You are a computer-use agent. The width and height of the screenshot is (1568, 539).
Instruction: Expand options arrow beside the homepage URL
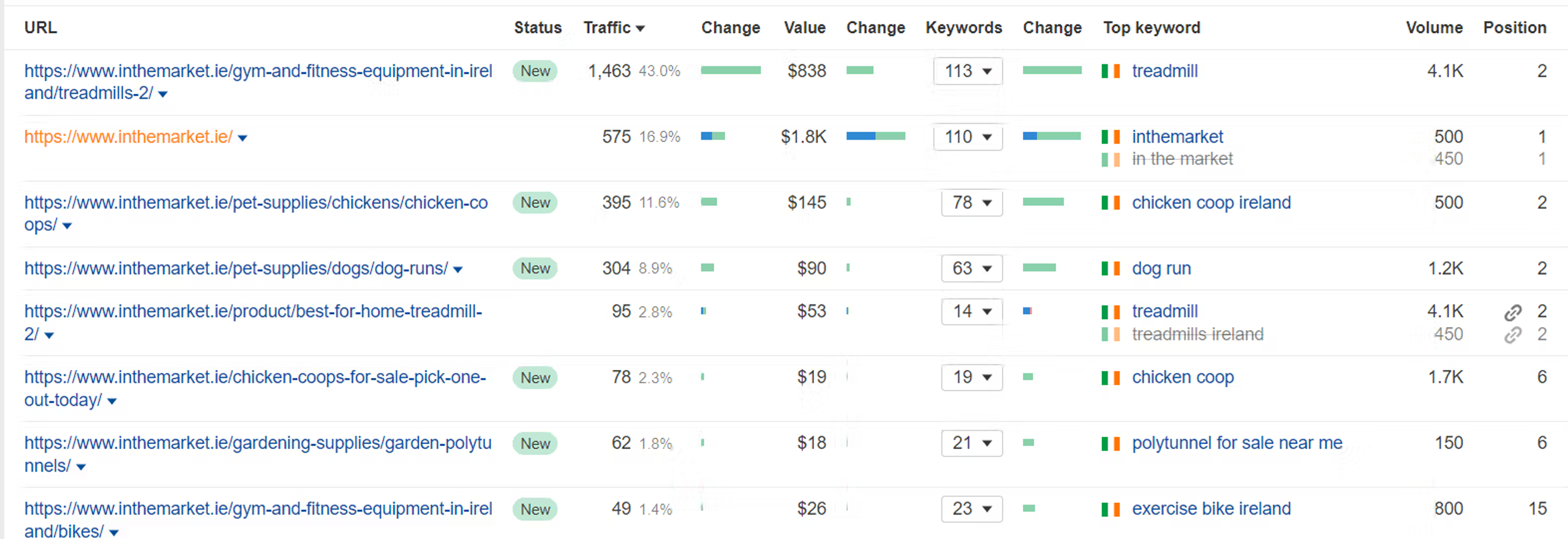coord(243,138)
